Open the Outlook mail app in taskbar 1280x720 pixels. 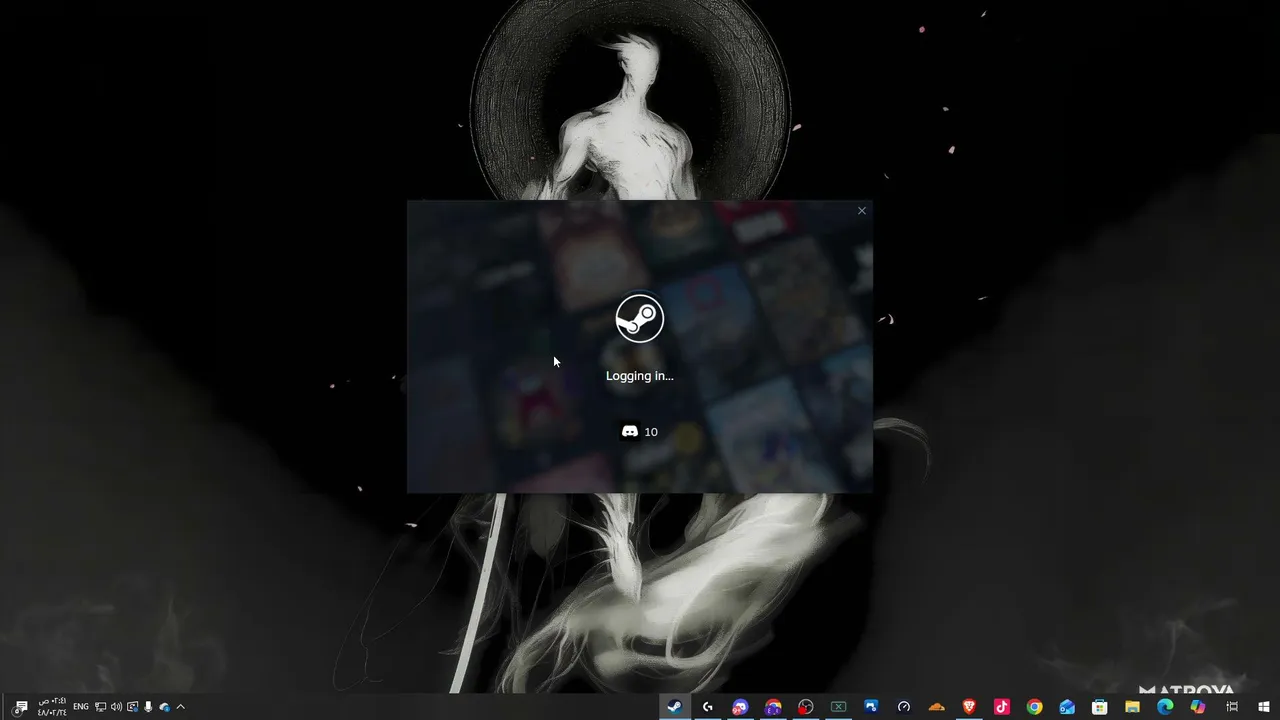(1067, 707)
